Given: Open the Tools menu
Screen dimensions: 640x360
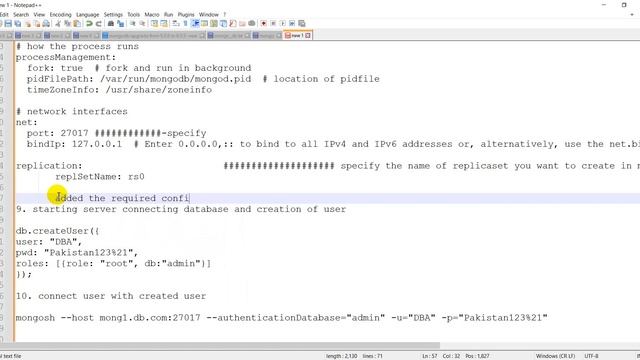Looking at the screenshot, I should [x=133, y=15].
